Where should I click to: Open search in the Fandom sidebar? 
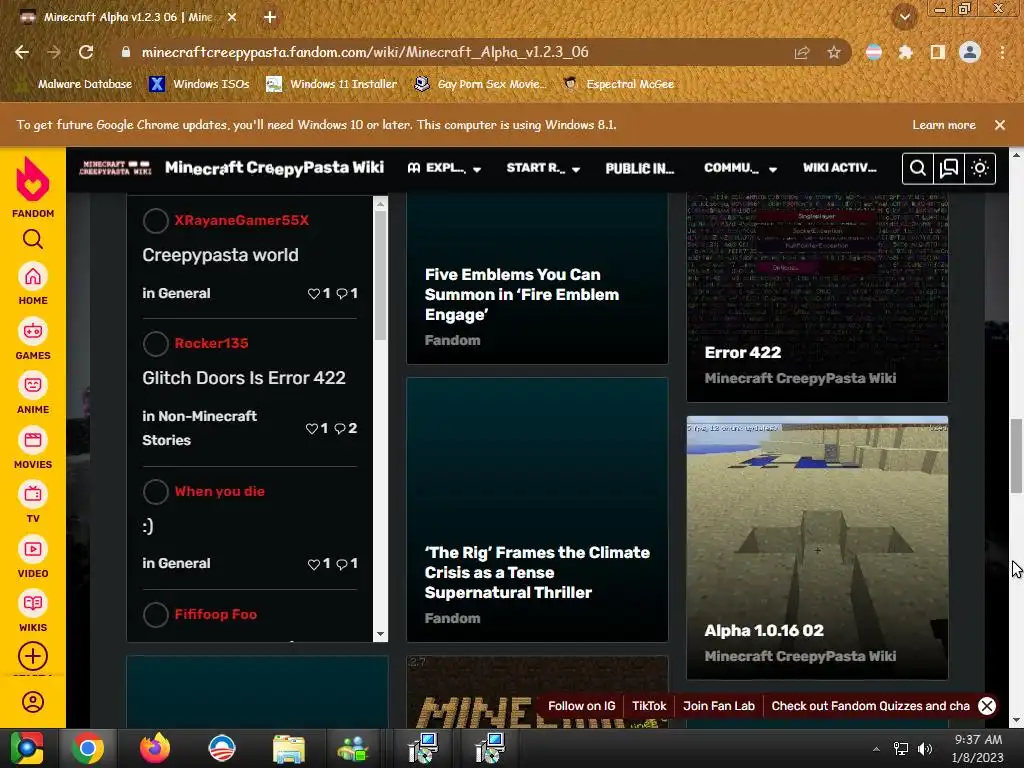33,240
